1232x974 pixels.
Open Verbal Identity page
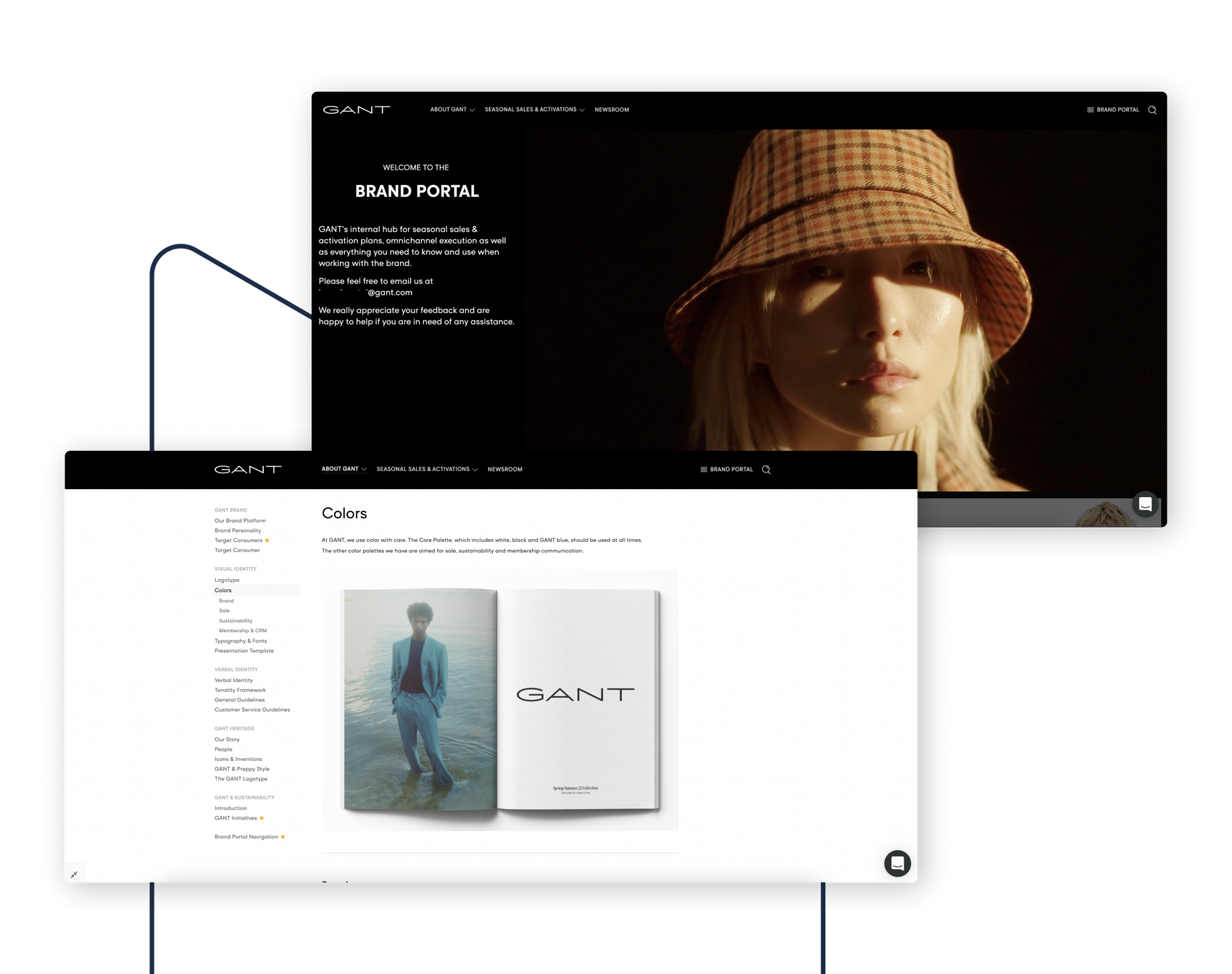coord(233,680)
